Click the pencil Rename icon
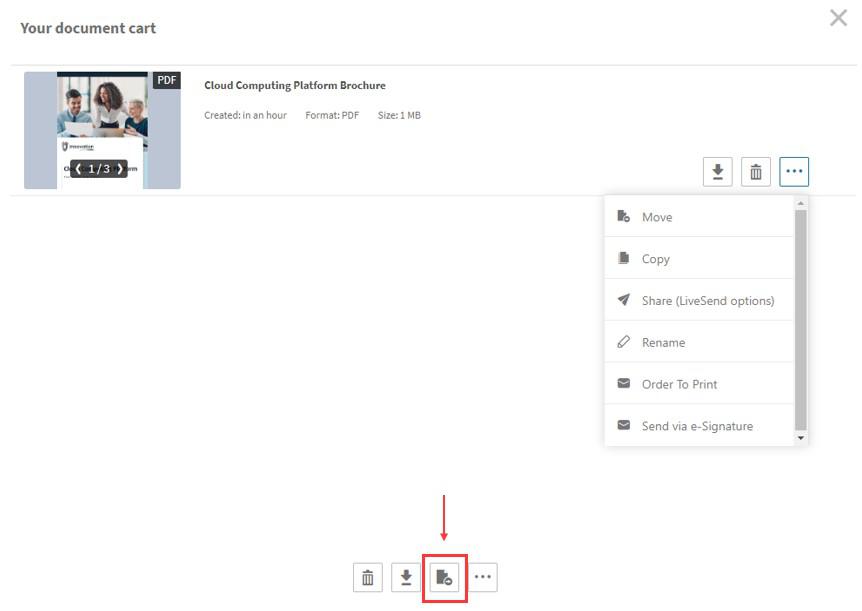The width and height of the screenshot is (862, 611). (623, 342)
